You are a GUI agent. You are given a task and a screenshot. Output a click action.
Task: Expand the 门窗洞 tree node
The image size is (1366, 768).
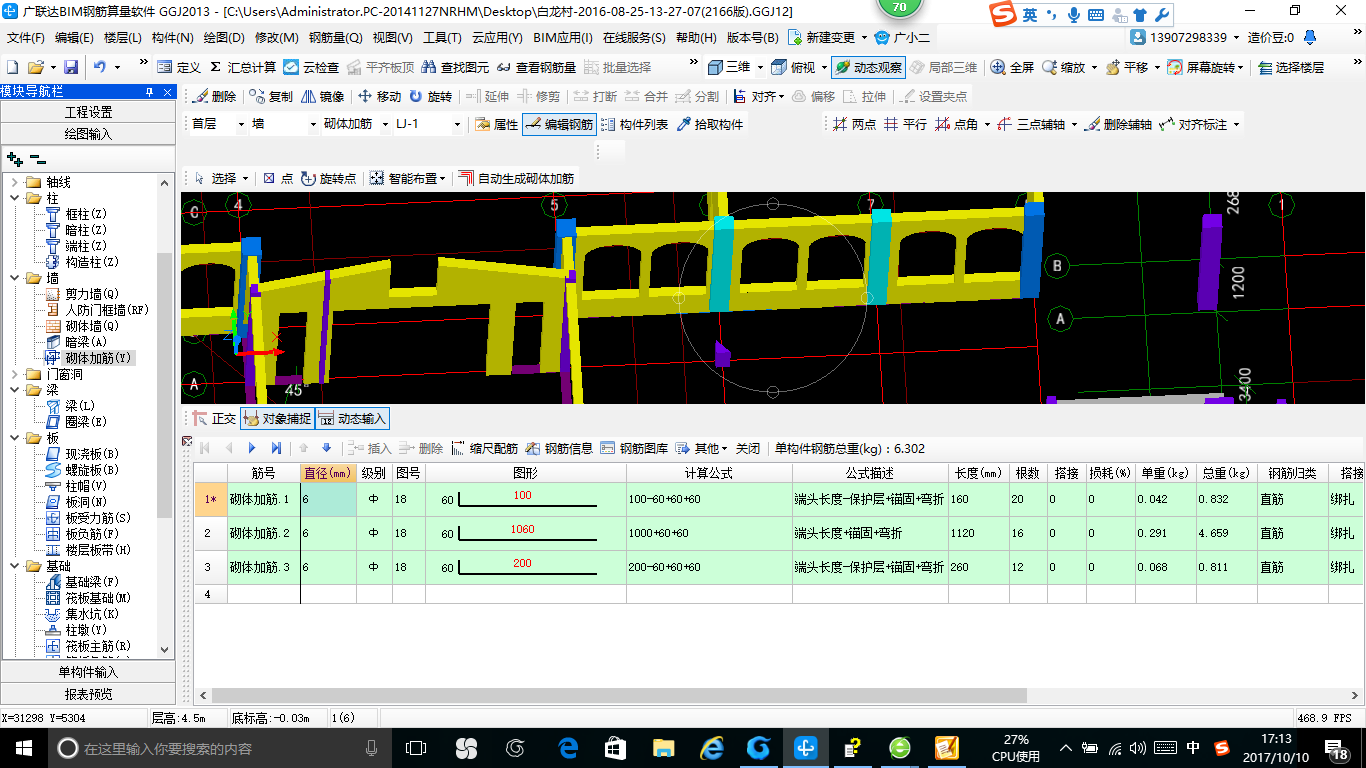point(15,374)
